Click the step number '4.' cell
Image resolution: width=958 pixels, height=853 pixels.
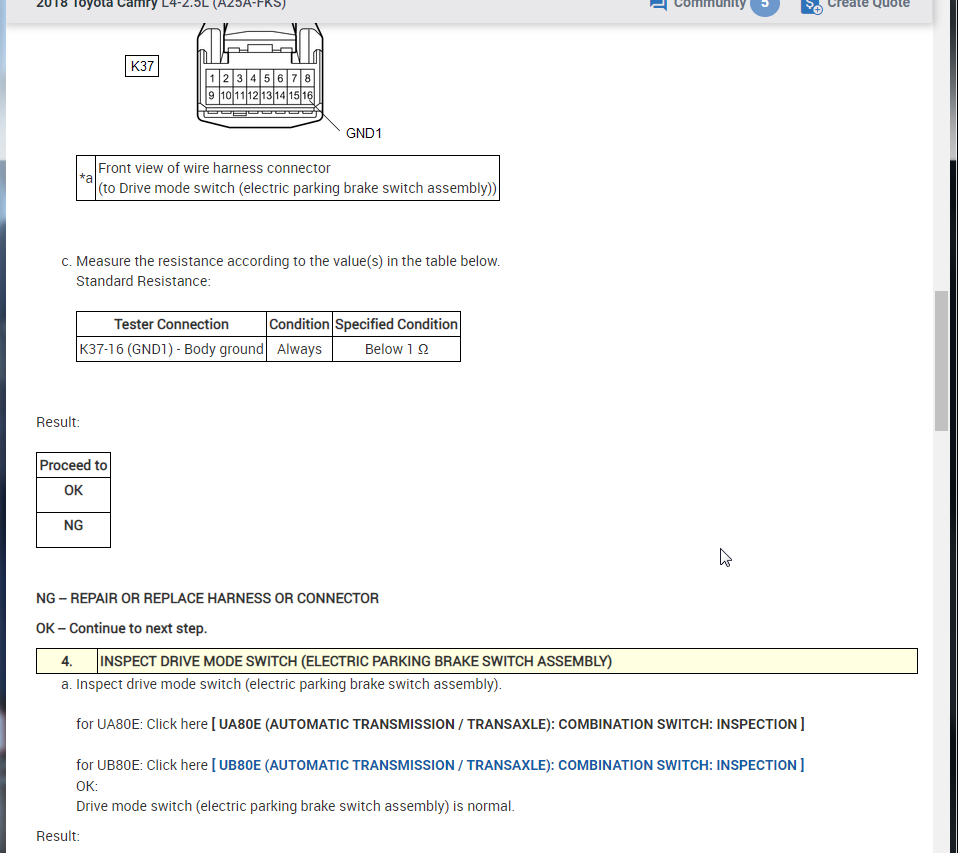tap(67, 661)
